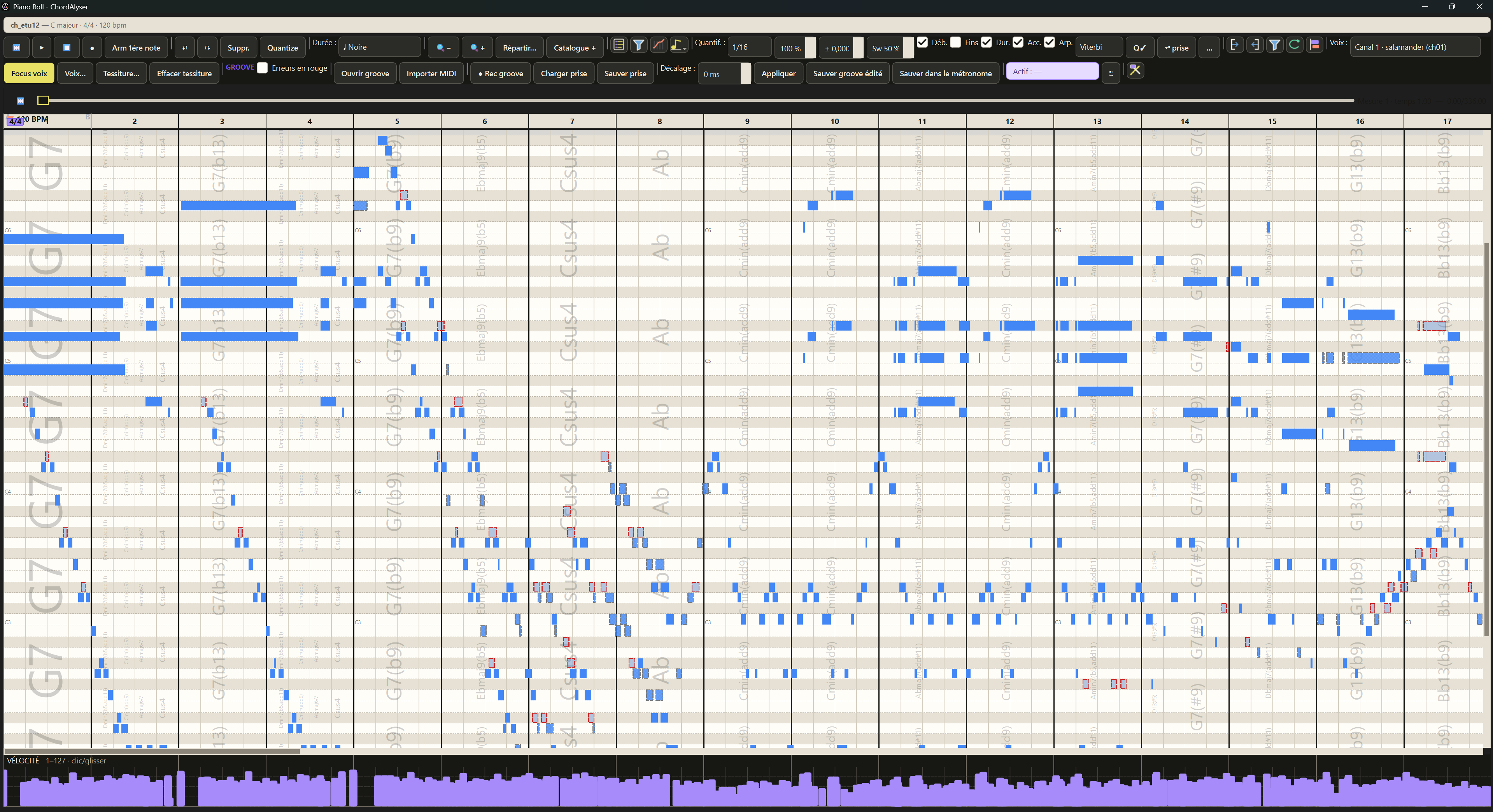The image size is (1493, 812).
Task: Enable the Fins checkbox
Action: click(x=955, y=42)
